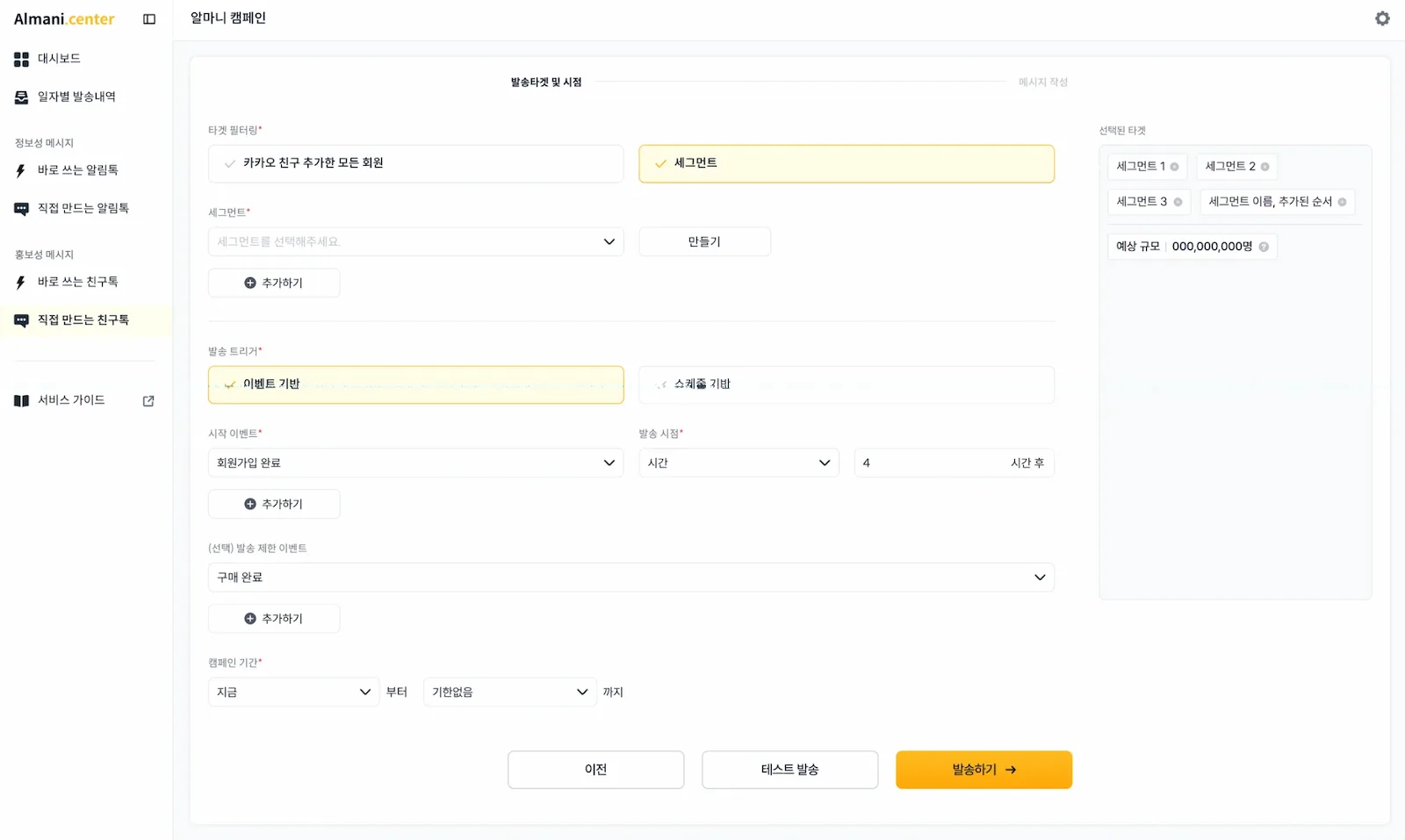
Task: Select 발송타겟 및 시점 step
Action: coord(546,82)
